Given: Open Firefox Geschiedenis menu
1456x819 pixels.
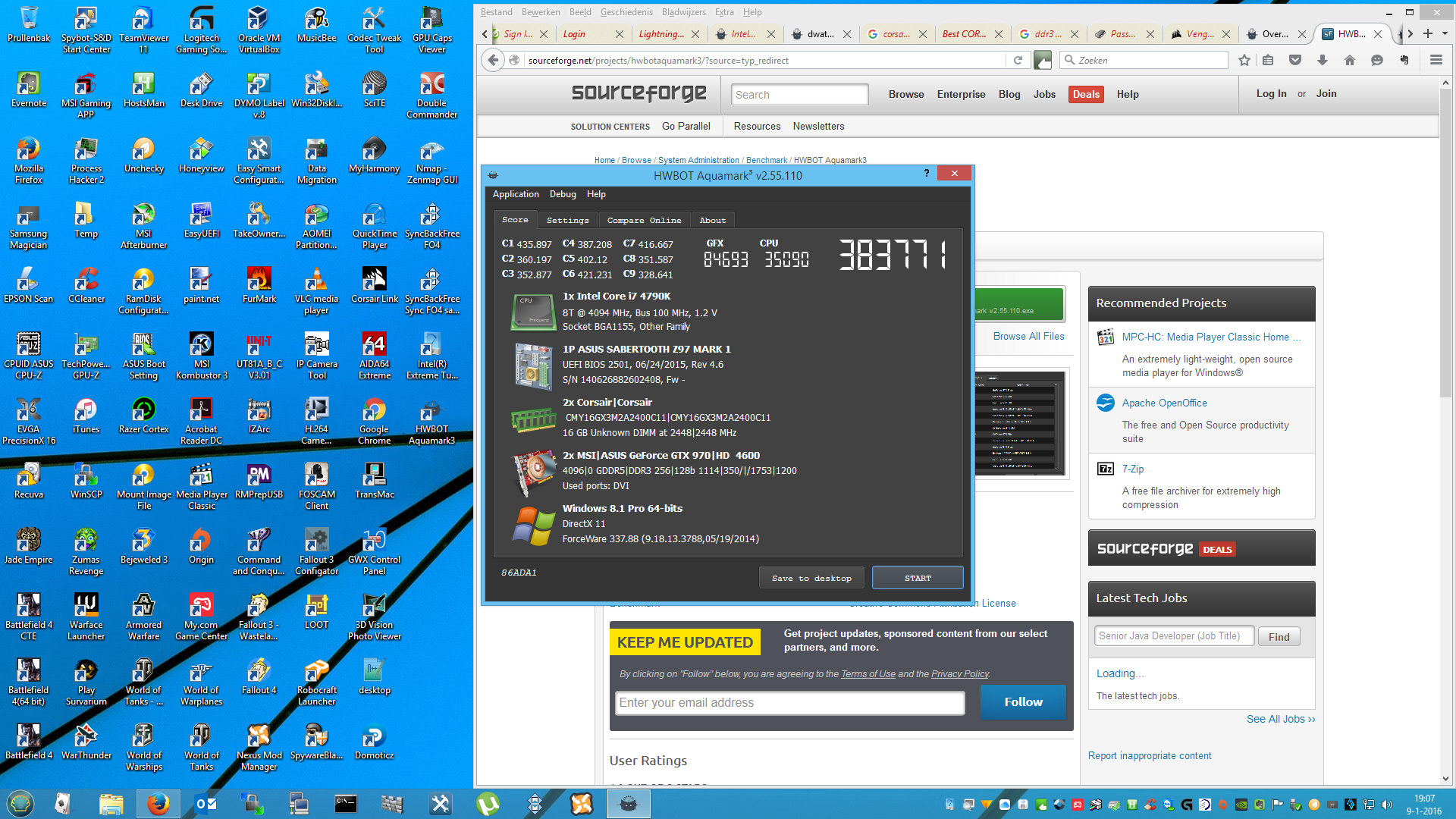Looking at the screenshot, I should [626, 12].
